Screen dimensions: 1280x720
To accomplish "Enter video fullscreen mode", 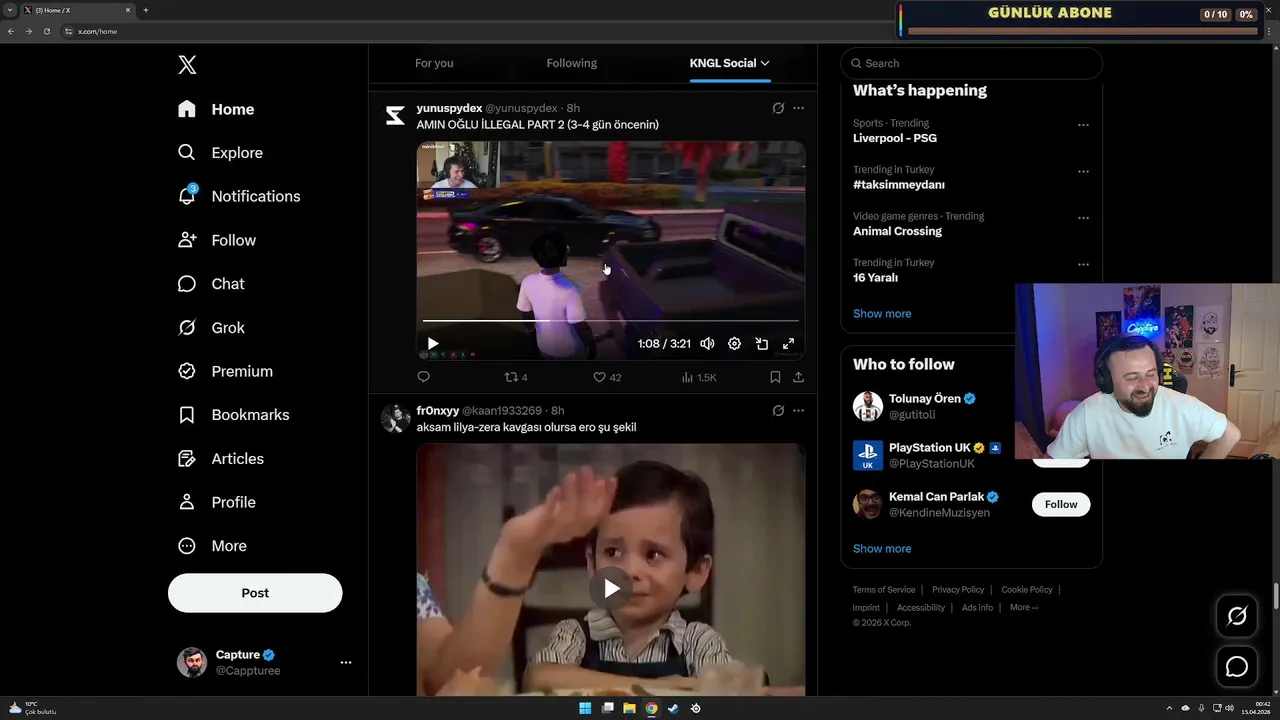I will pyautogui.click(x=788, y=343).
